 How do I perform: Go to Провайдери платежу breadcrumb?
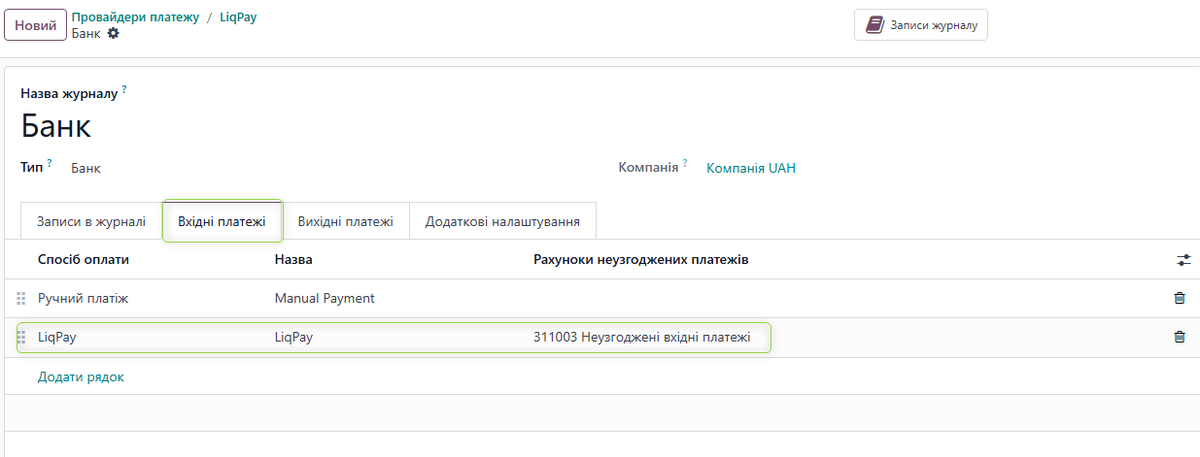coord(136,17)
